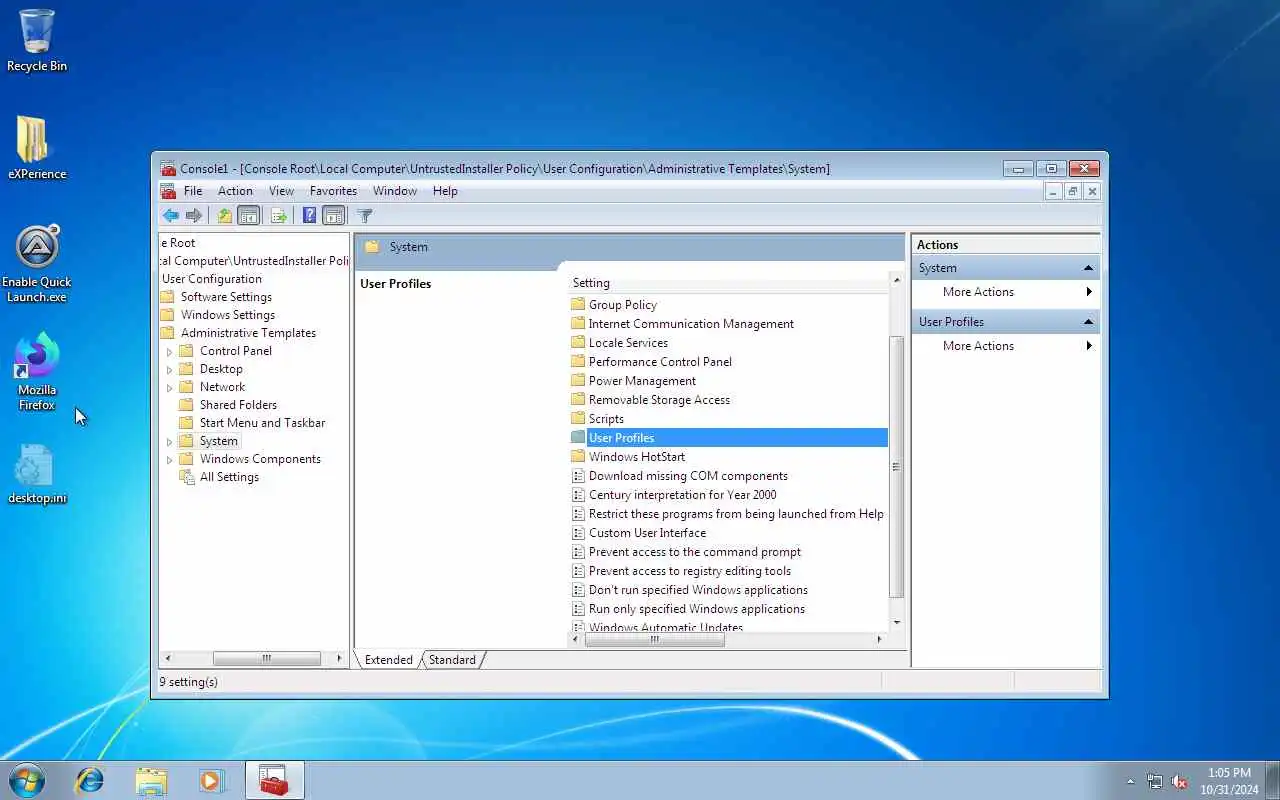Viewport: 1280px width, 800px height.
Task: Expand the Windows Components tree node arrow
Action: coord(169,459)
